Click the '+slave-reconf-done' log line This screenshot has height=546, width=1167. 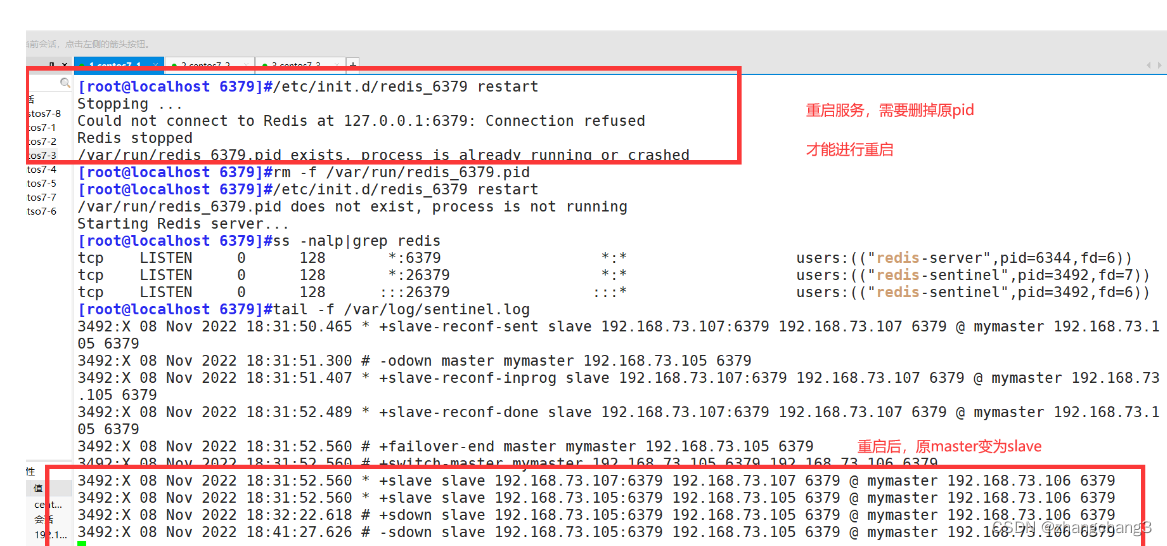[618, 421]
